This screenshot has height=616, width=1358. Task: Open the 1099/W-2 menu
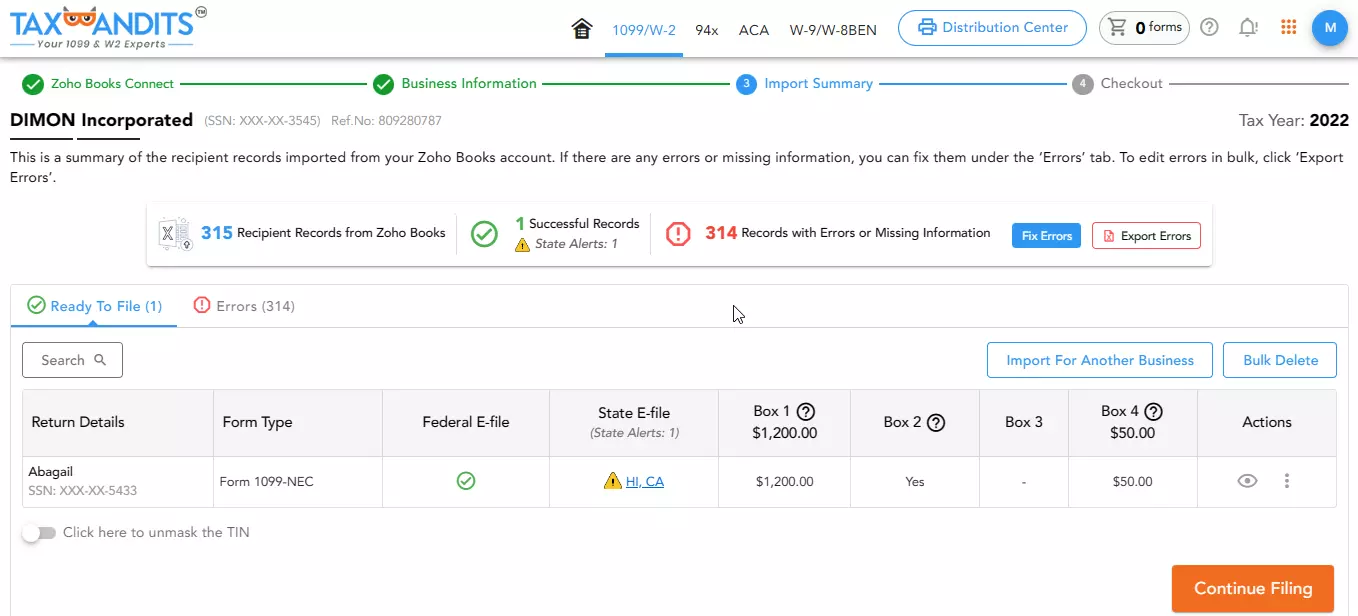[x=644, y=30]
